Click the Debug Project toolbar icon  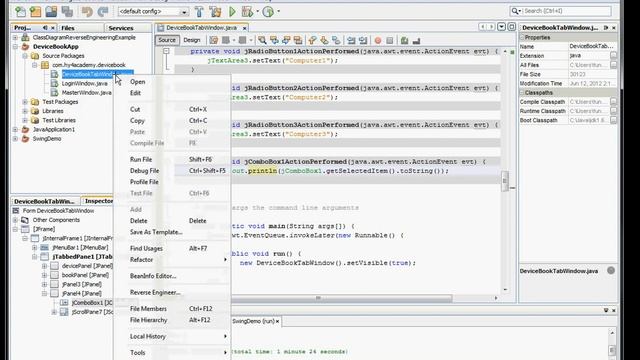[x=247, y=12]
